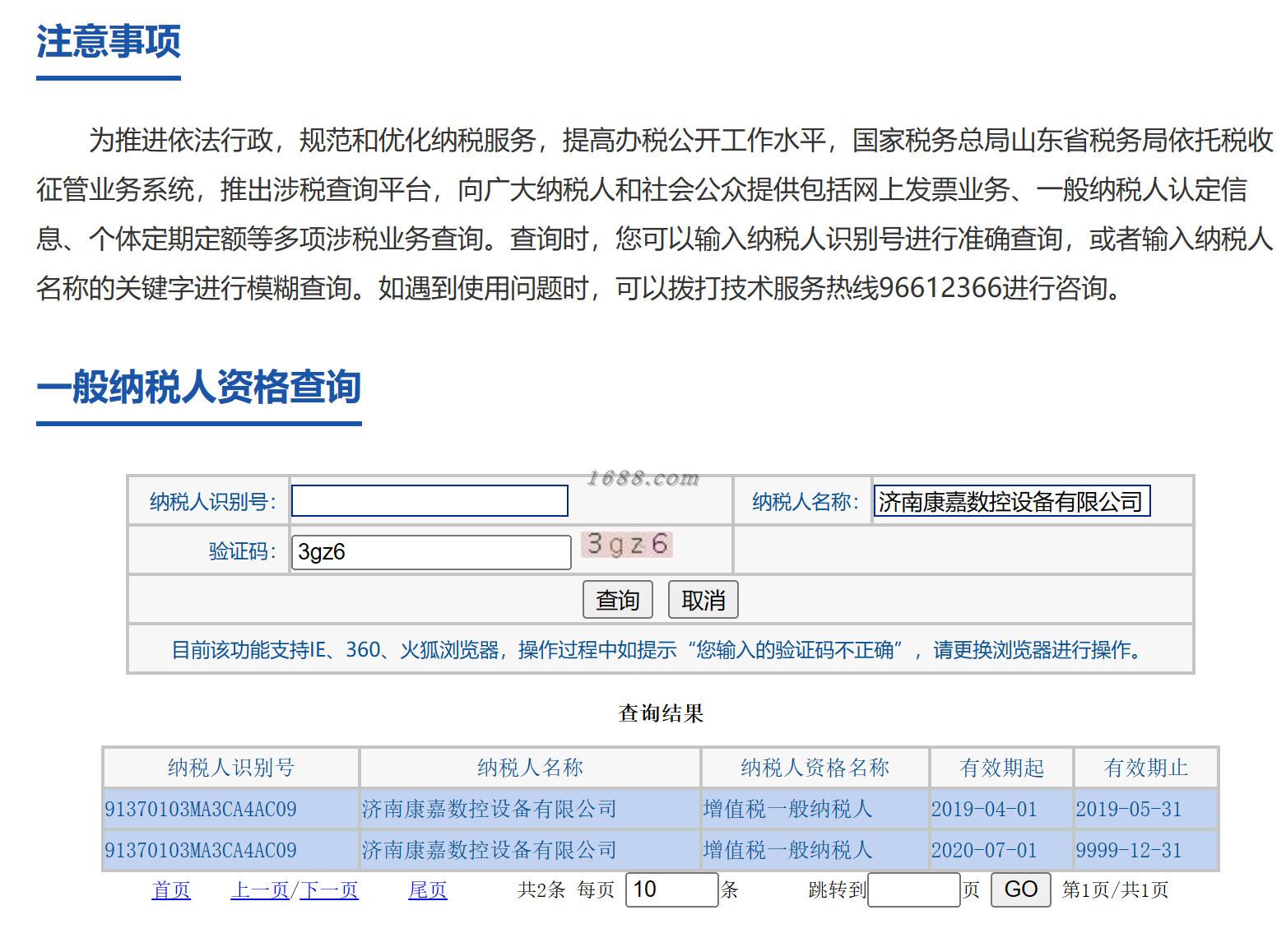
Task: Click 增值税一般纳税人 in the 2020-07-01 row
Action: (x=787, y=850)
